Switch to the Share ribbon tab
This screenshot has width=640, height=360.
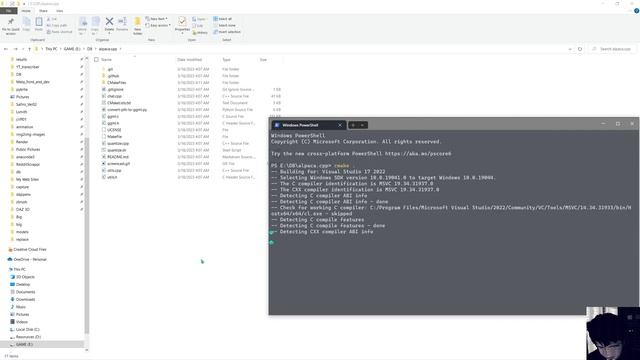tap(43, 11)
